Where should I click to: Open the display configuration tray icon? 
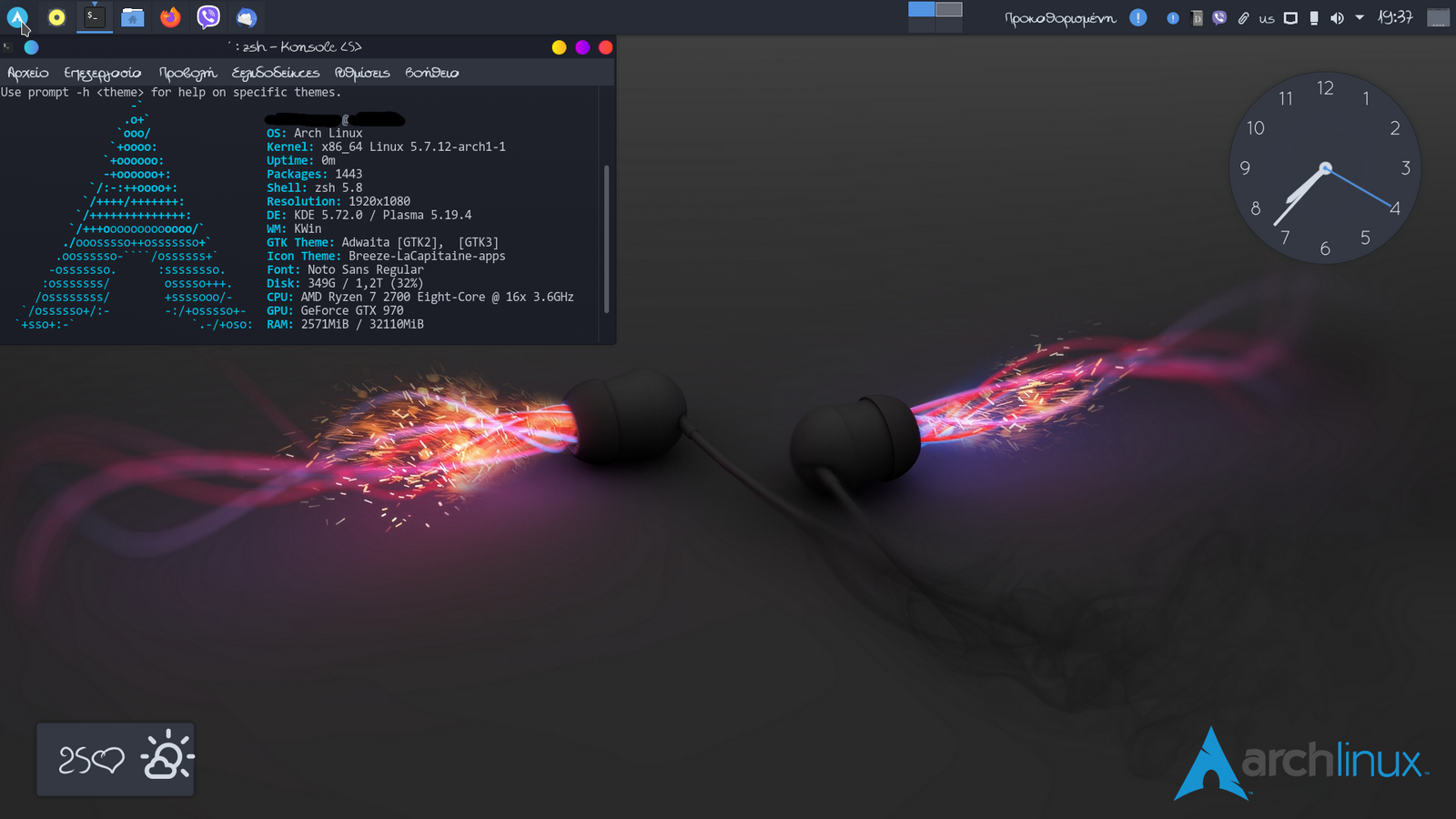(1290, 18)
